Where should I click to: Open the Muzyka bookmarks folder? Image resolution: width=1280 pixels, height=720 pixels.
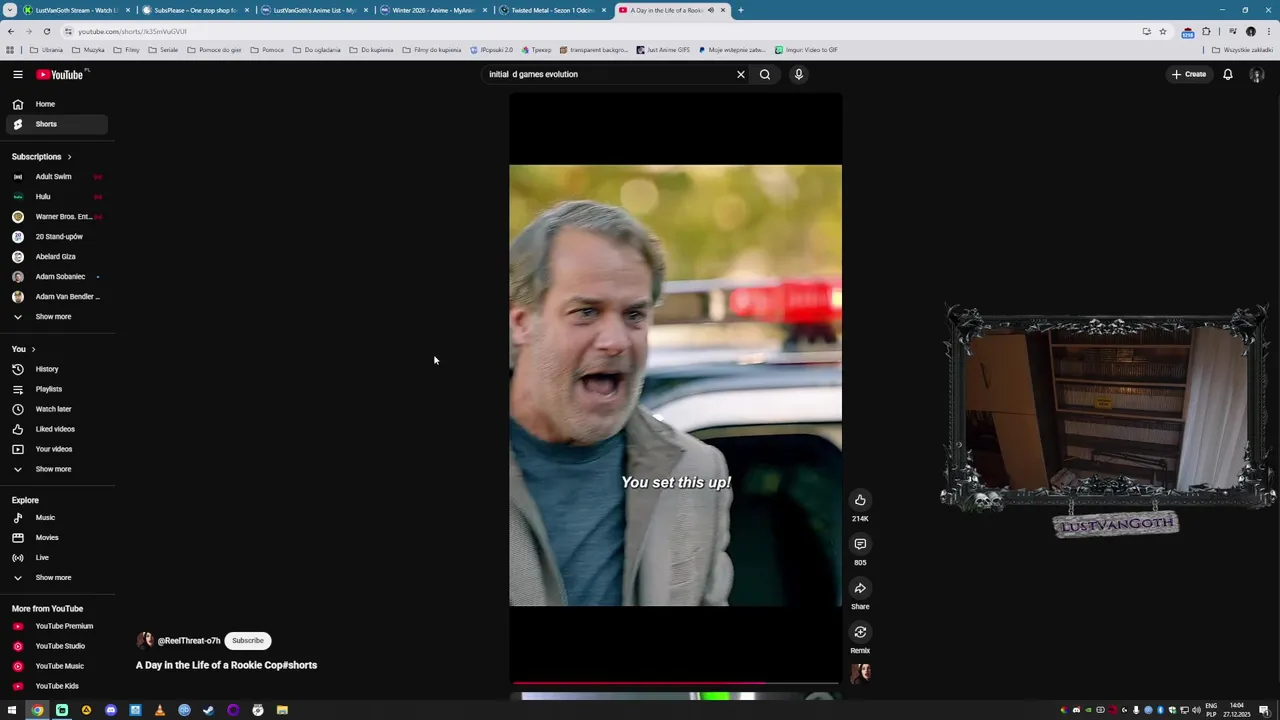click(x=88, y=50)
